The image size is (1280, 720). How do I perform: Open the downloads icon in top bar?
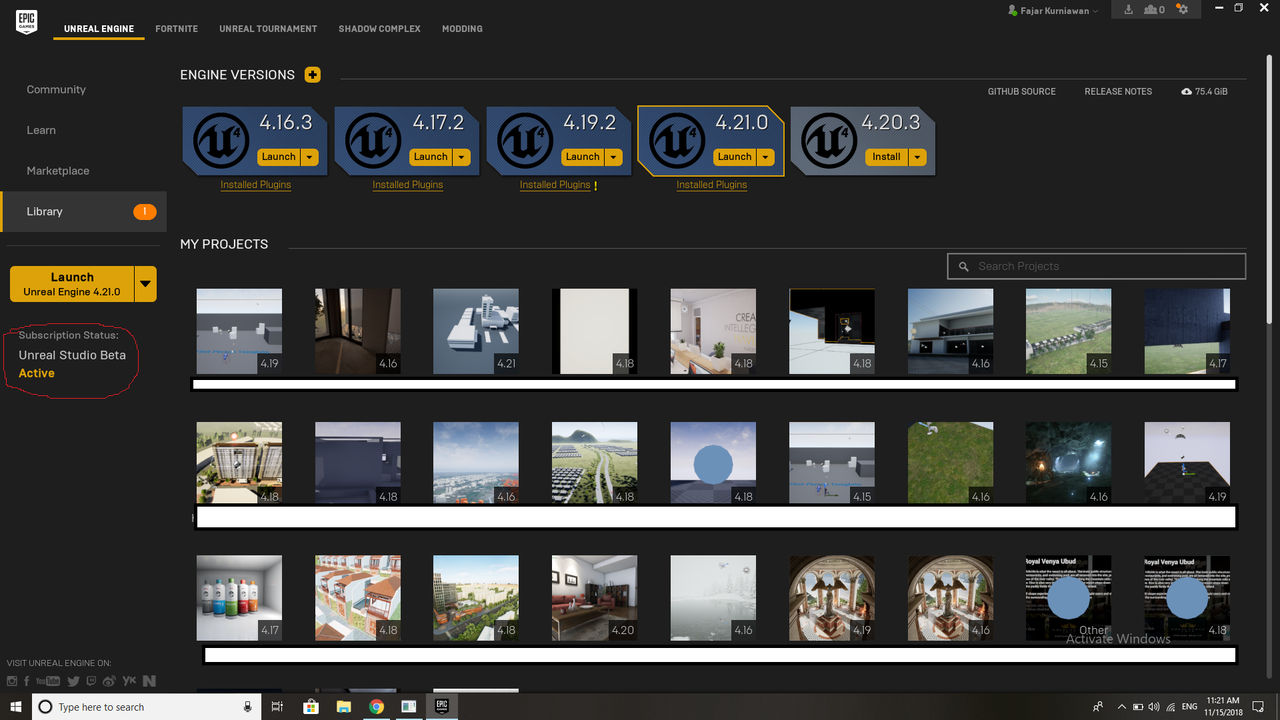click(x=1129, y=10)
